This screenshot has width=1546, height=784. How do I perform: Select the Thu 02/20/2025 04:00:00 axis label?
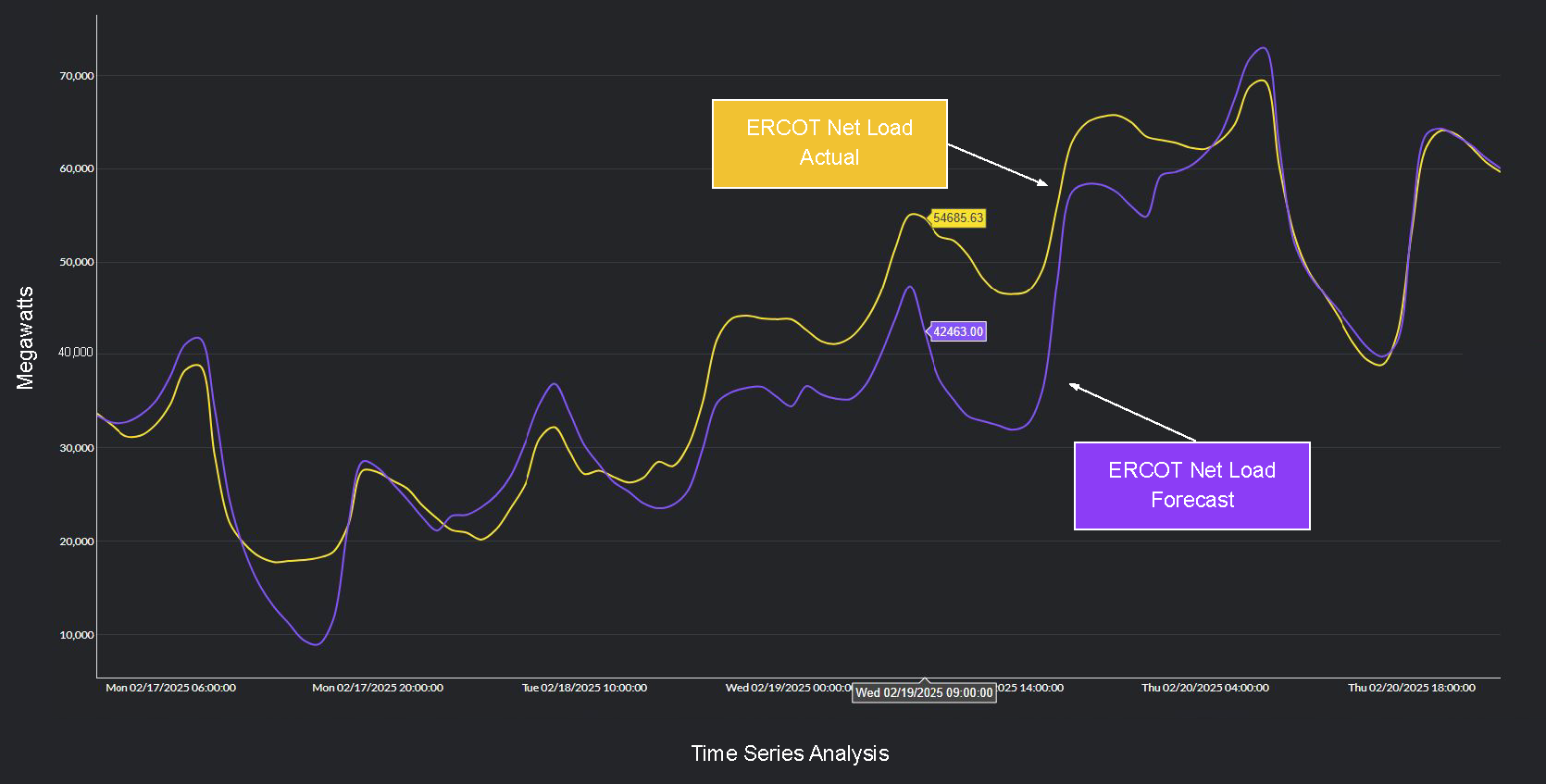pos(1204,688)
